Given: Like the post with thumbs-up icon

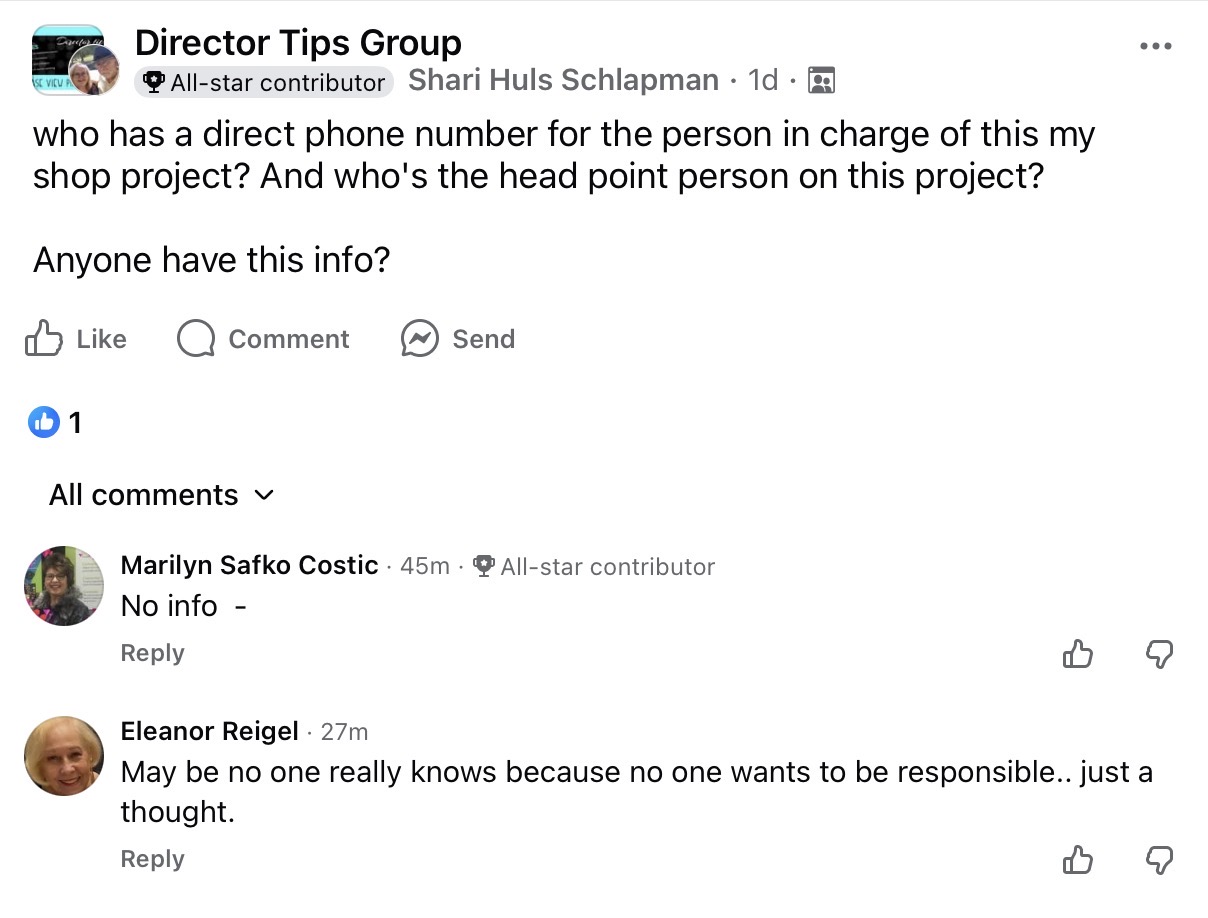Looking at the screenshot, I should pos(44,339).
